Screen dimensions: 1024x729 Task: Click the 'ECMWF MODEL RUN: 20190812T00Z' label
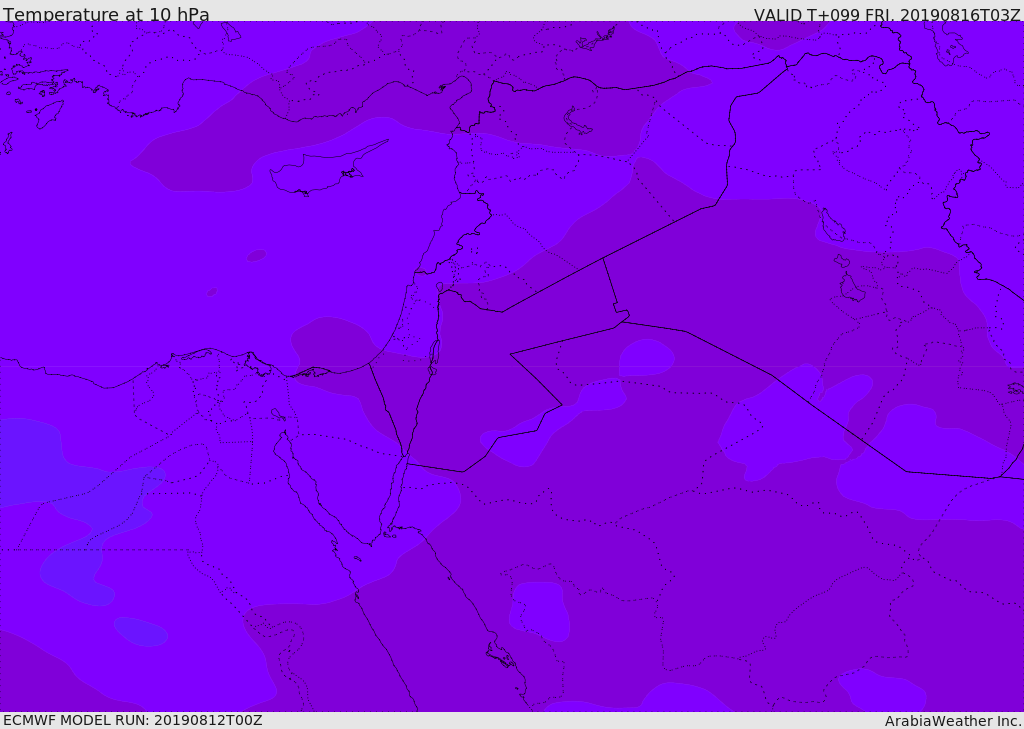(133, 720)
